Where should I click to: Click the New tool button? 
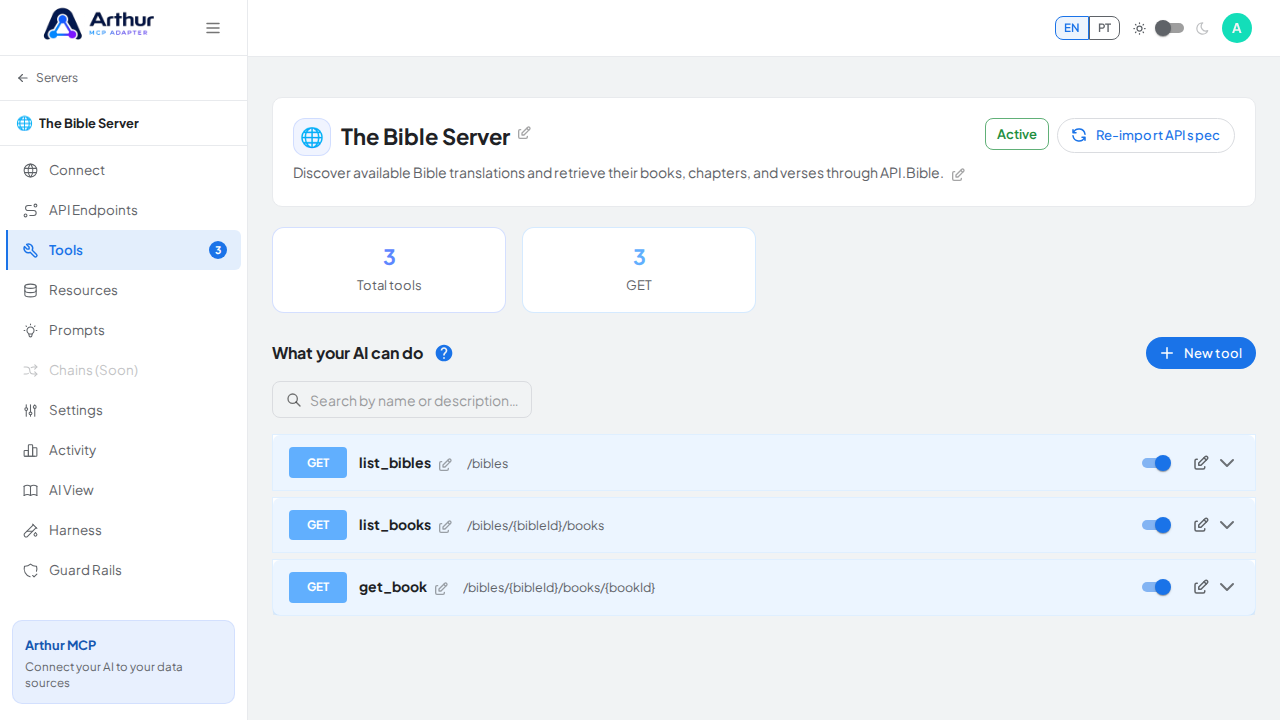point(1201,353)
